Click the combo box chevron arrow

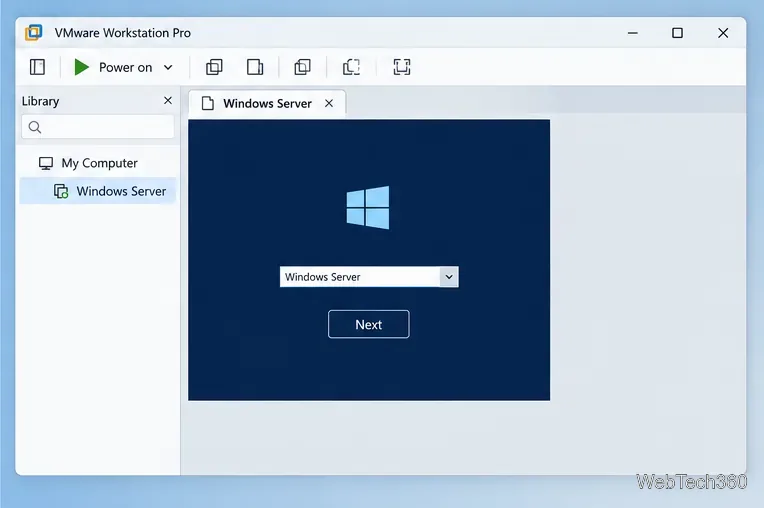pyautogui.click(x=449, y=277)
